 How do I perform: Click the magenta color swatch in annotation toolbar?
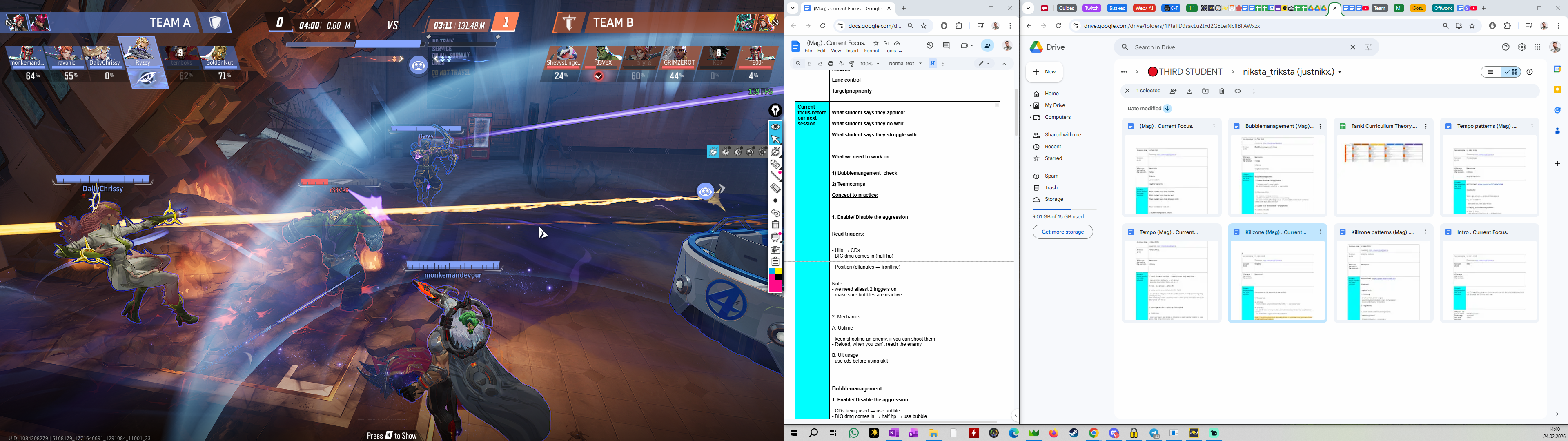[775, 286]
